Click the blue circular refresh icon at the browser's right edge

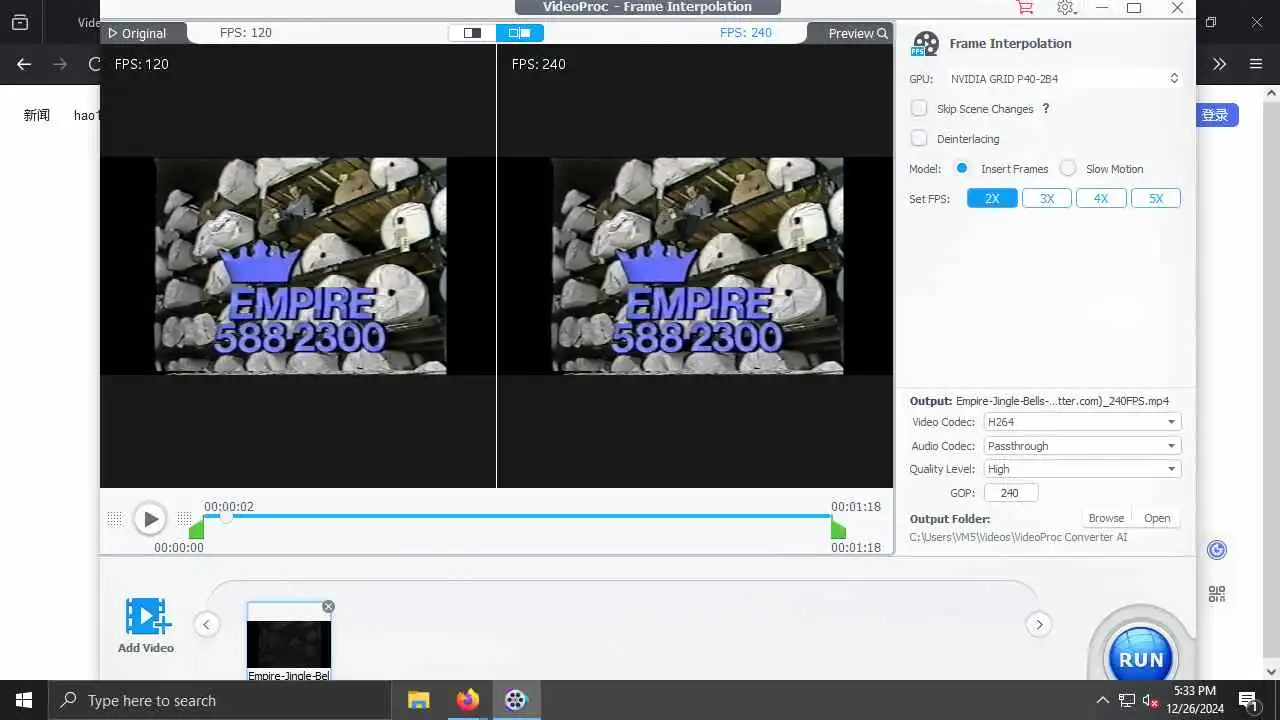[1217, 550]
